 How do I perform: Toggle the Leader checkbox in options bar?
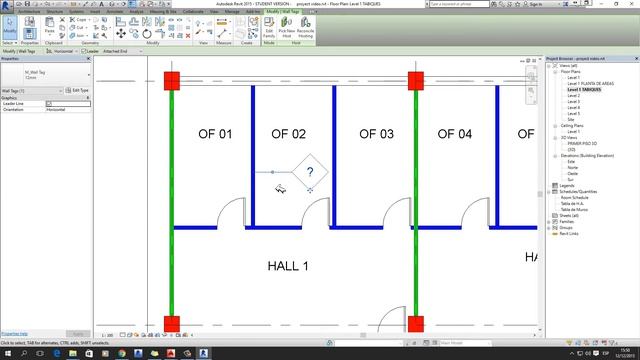[x=84, y=51]
